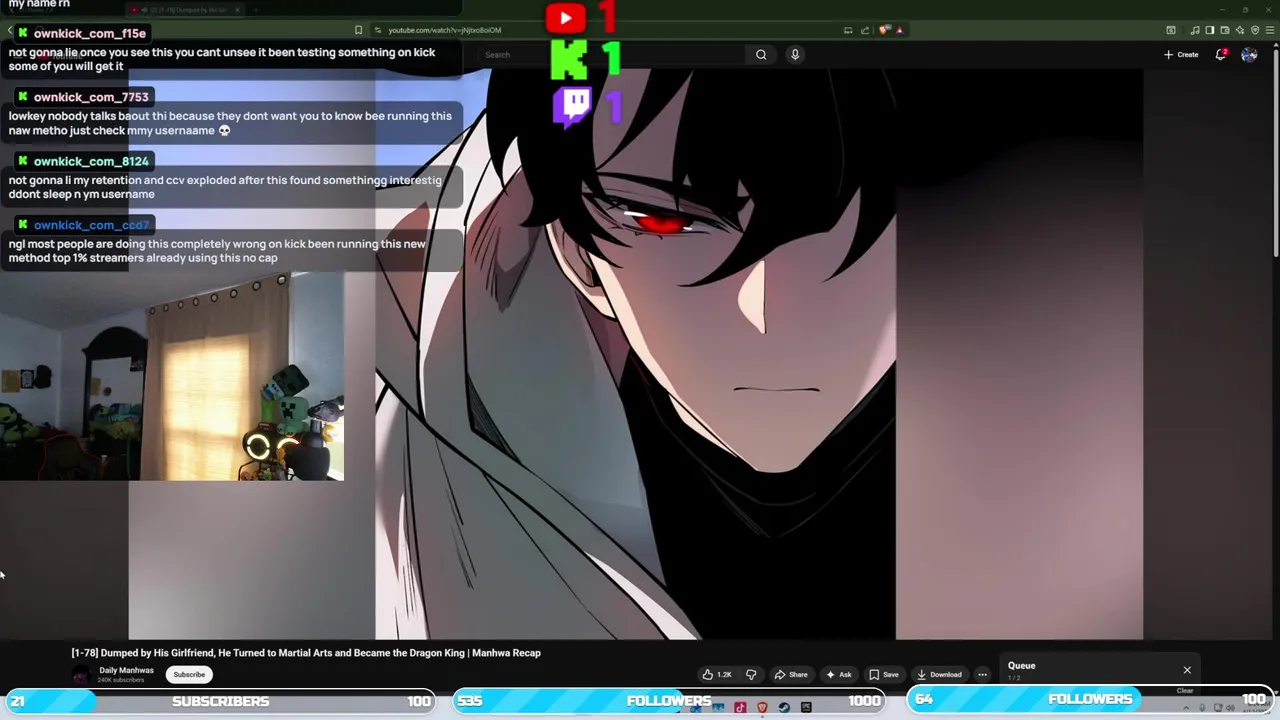The image size is (1280, 720).
Task: Start voice search with the microphone icon
Action: [795, 55]
